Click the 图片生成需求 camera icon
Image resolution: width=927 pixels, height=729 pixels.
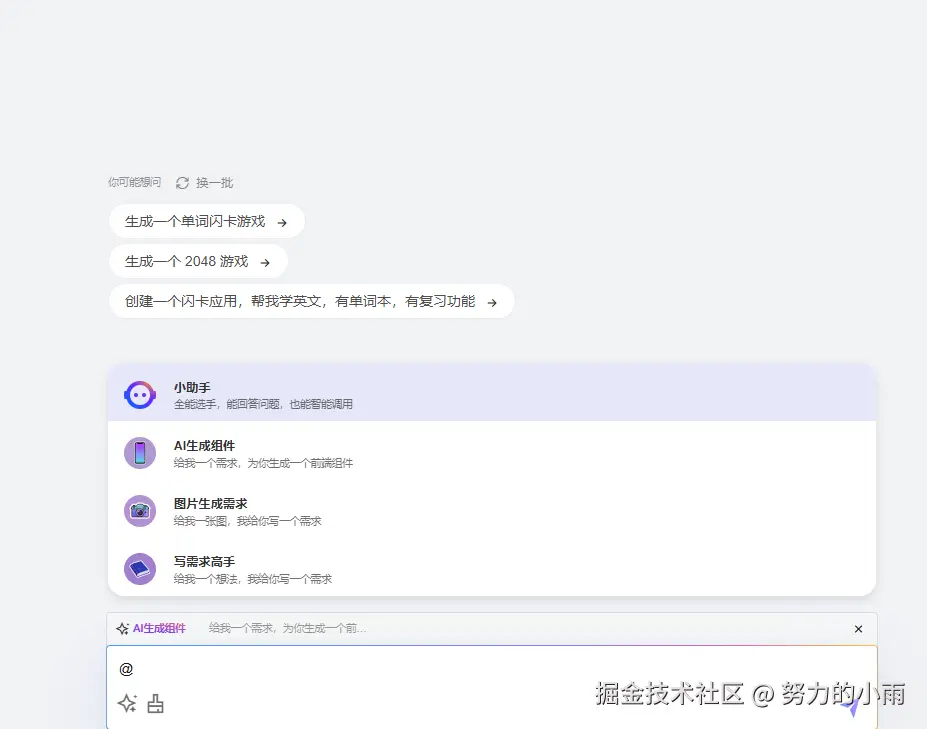(x=139, y=510)
